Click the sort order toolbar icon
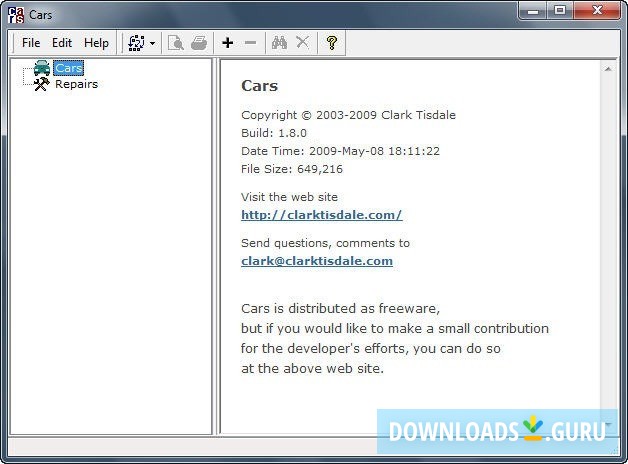The width and height of the screenshot is (628, 464). pos(137,42)
